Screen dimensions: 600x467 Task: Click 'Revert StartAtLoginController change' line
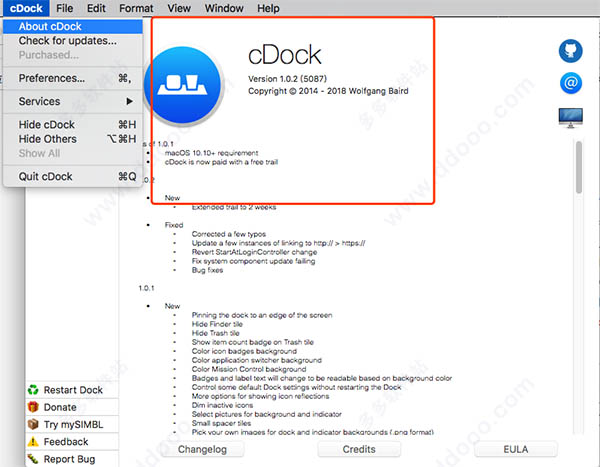pyautogui.click(x=254, y=252)
